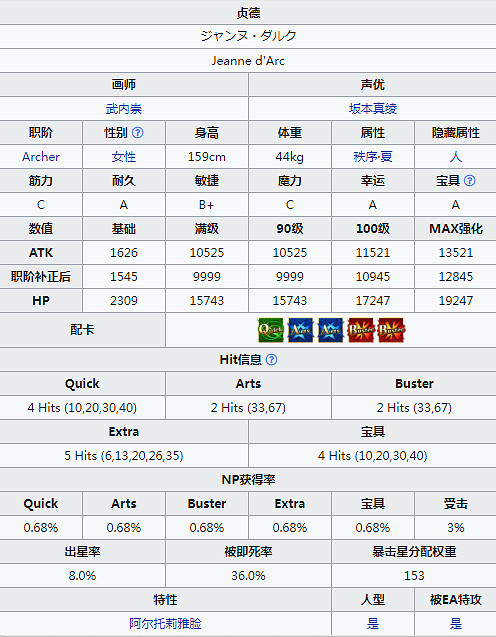Viewport: 496px width, 637px height.
Task: Click the 敏捷 value B+
Action: (x=207, y=204)
